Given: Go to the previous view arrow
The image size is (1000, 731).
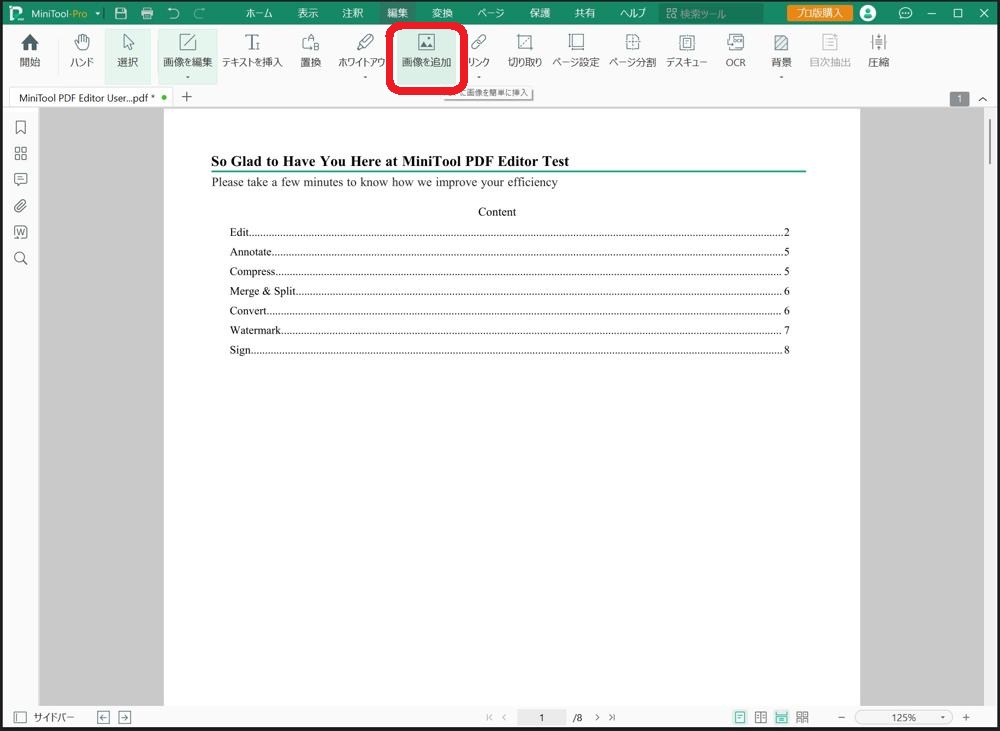Looking at the screenshot, I should 103,718.
